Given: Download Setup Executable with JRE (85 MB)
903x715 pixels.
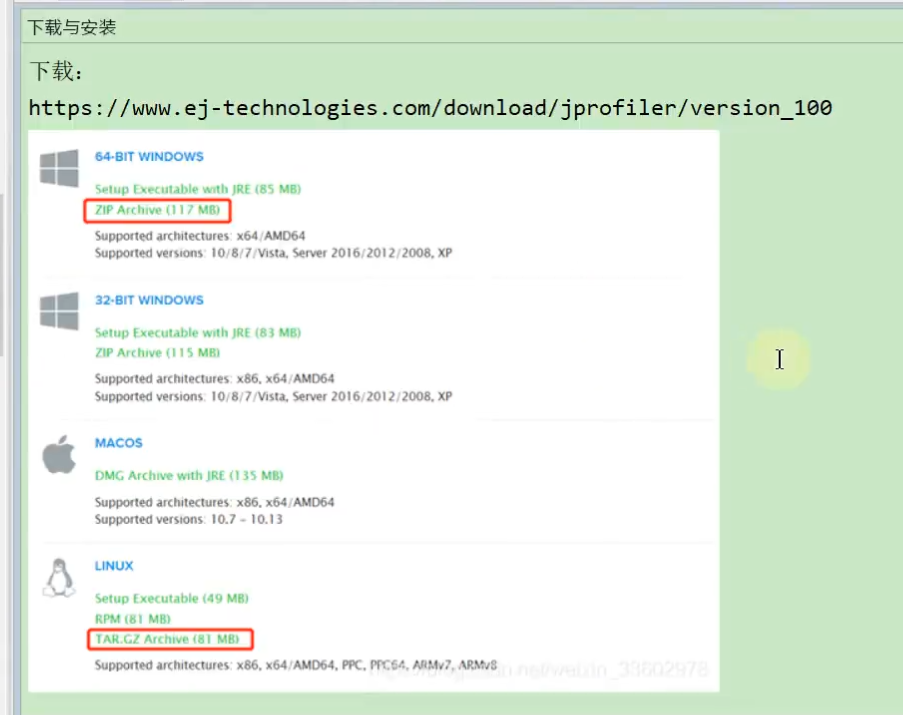Looking at the screenshot, I should pyautogui.click(x=198, y=189).
